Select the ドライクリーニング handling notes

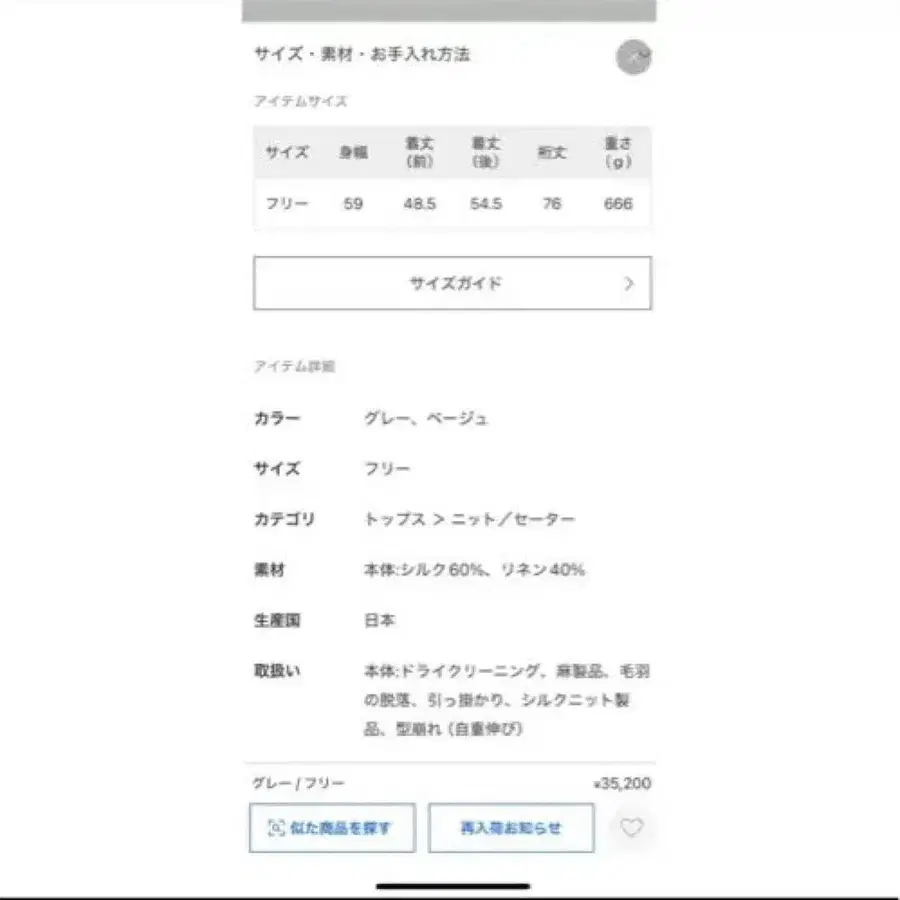click(507, 700)
